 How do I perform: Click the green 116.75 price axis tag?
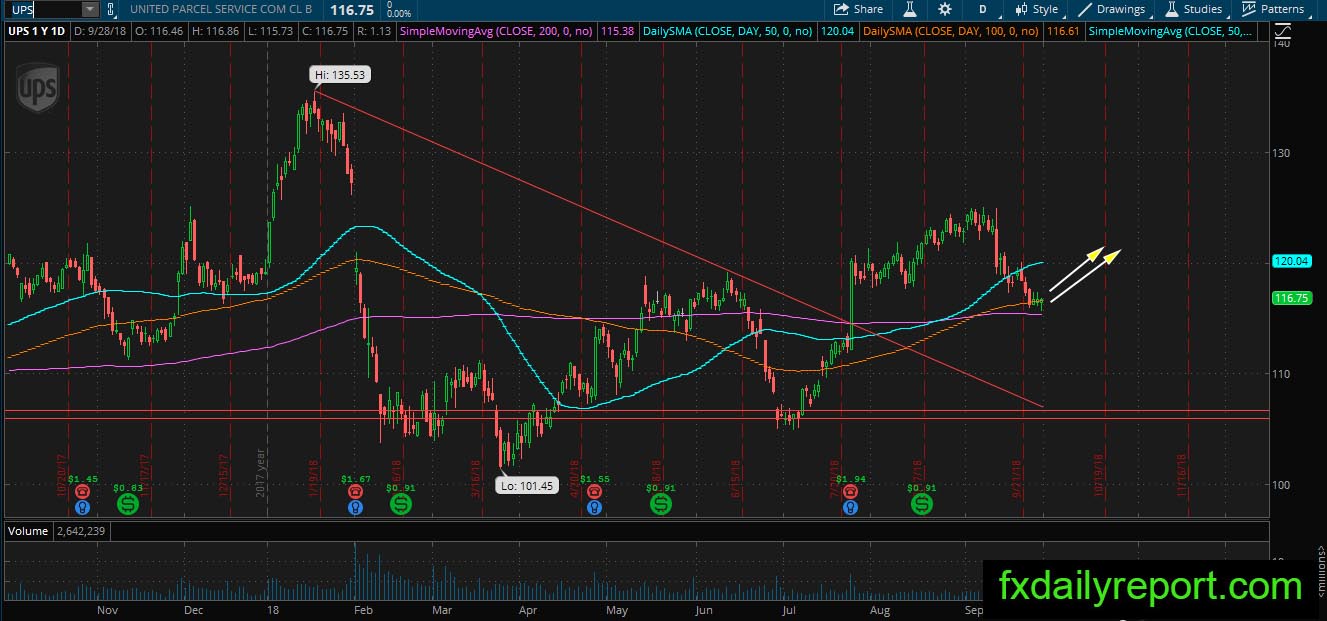coord(1291,298)
